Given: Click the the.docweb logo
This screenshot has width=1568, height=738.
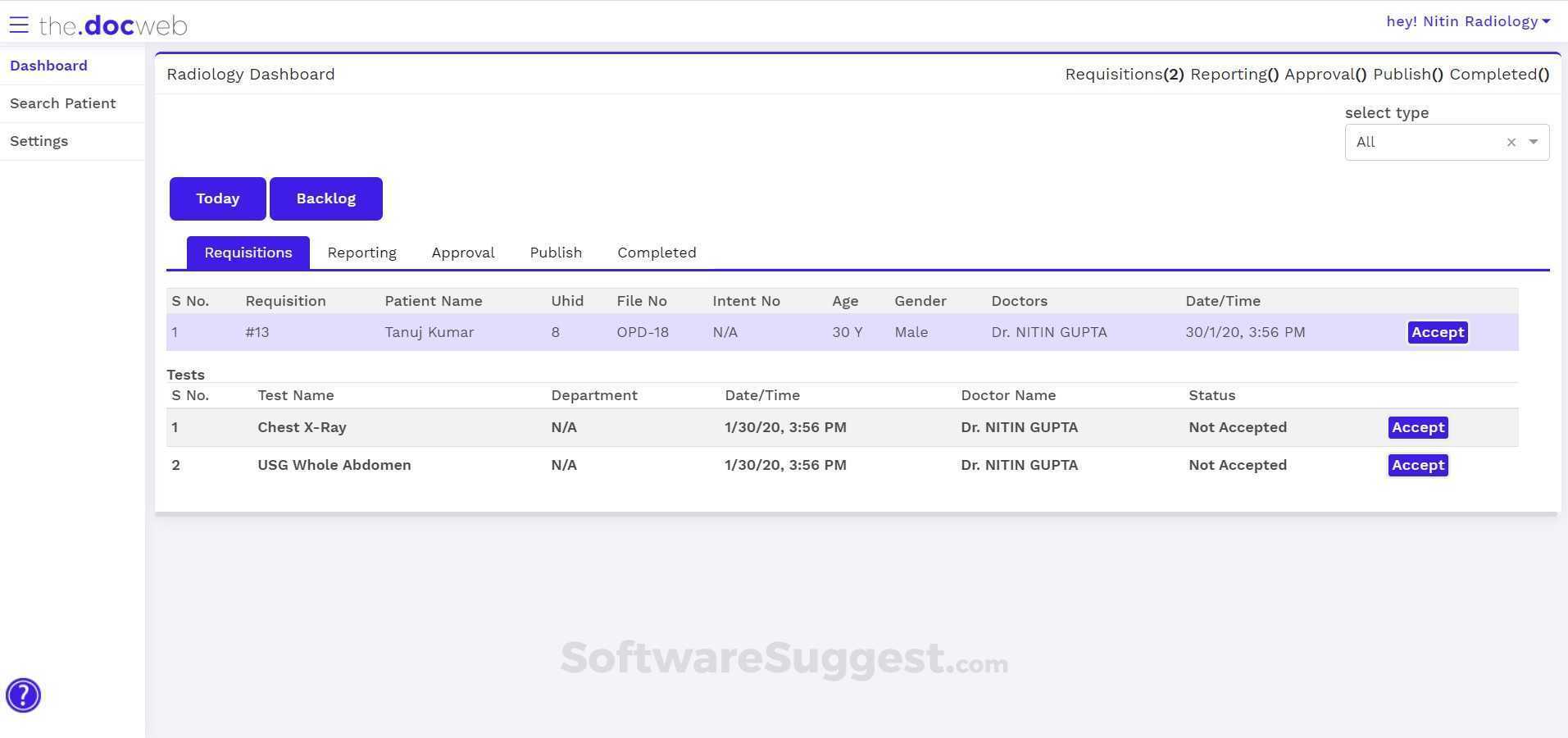Looking at the screenshot, I should tap(112, 25).
